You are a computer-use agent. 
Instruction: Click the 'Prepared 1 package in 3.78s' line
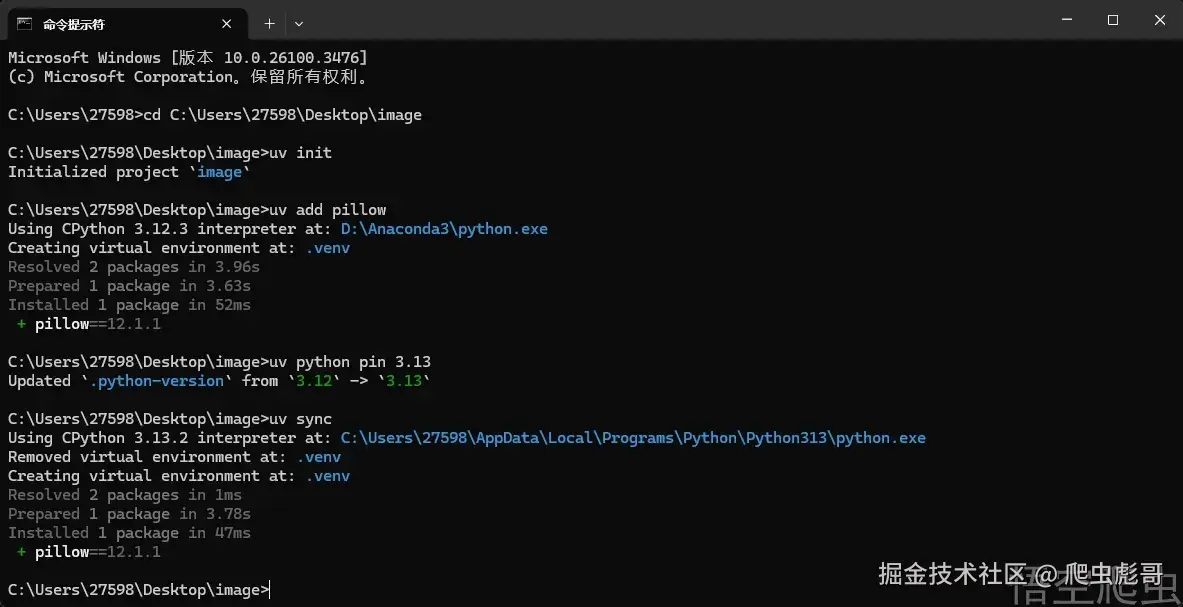[x=130, y=513]
